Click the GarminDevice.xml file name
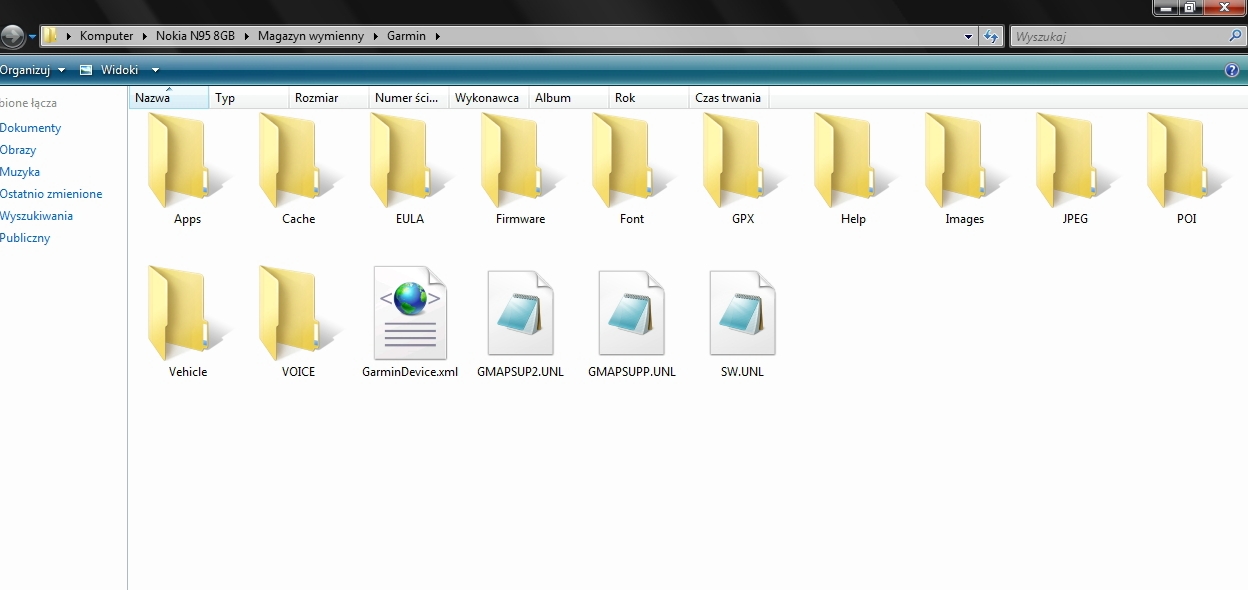1248x590 pixels. click(x=410, y=372)
